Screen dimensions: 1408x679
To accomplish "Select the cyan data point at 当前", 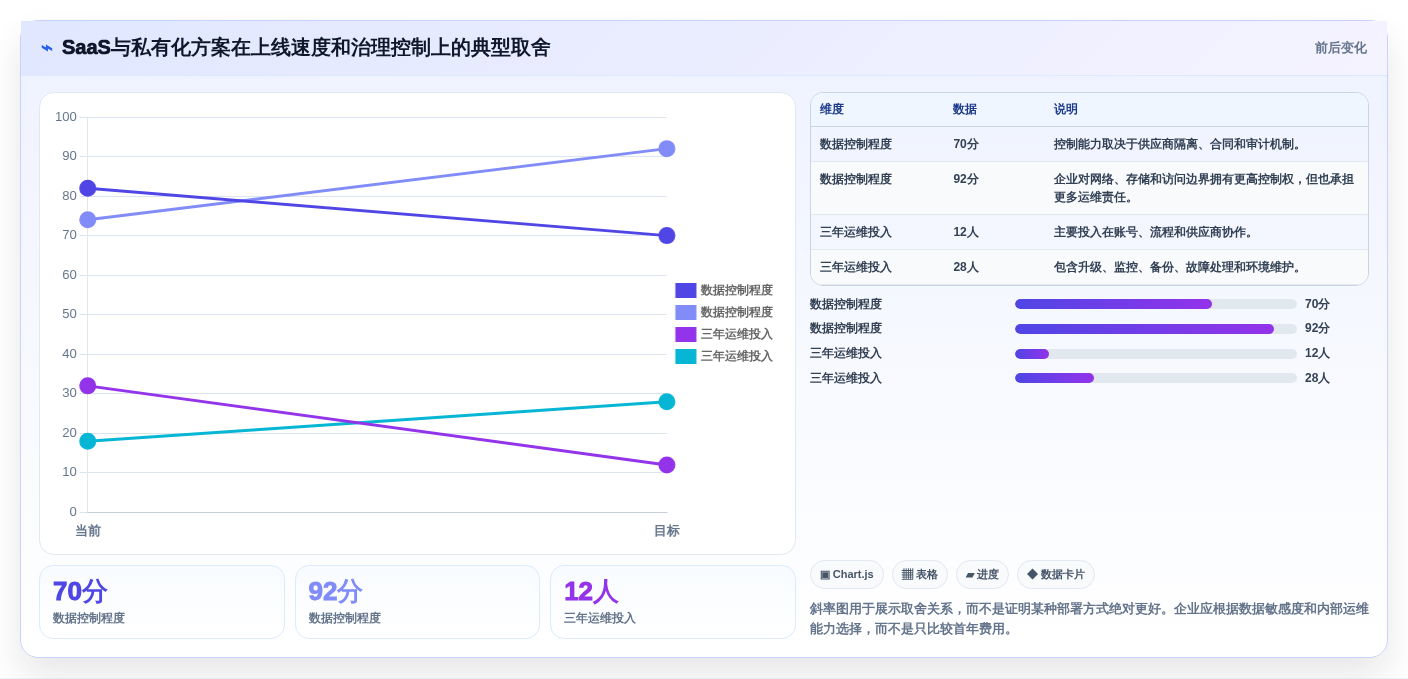I will [88, 441].
